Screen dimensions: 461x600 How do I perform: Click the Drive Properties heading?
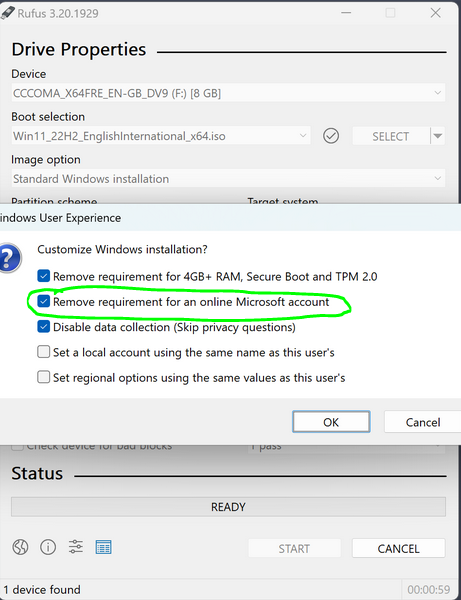[78, 50]
